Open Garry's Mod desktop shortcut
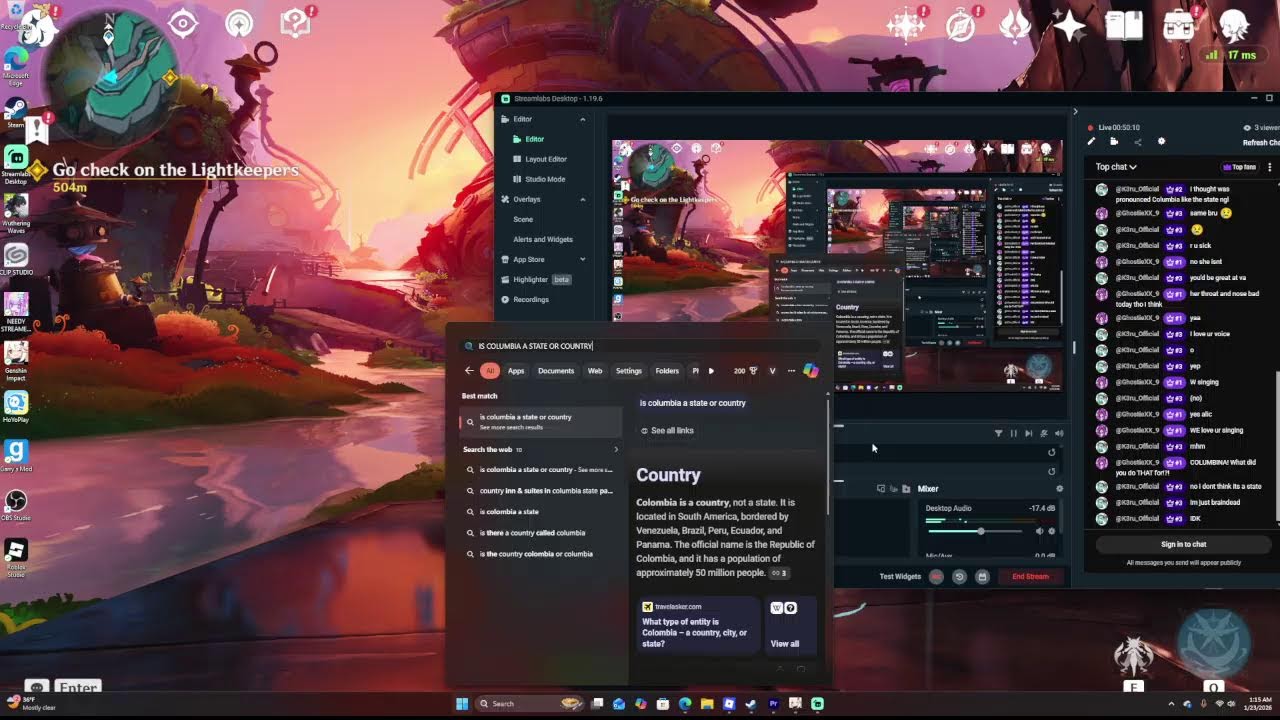 click(16, 456)
